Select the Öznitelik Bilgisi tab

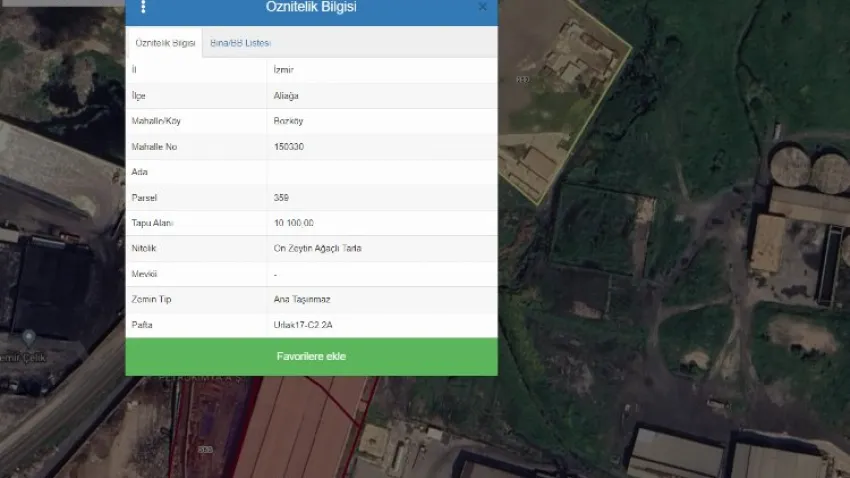165,43
